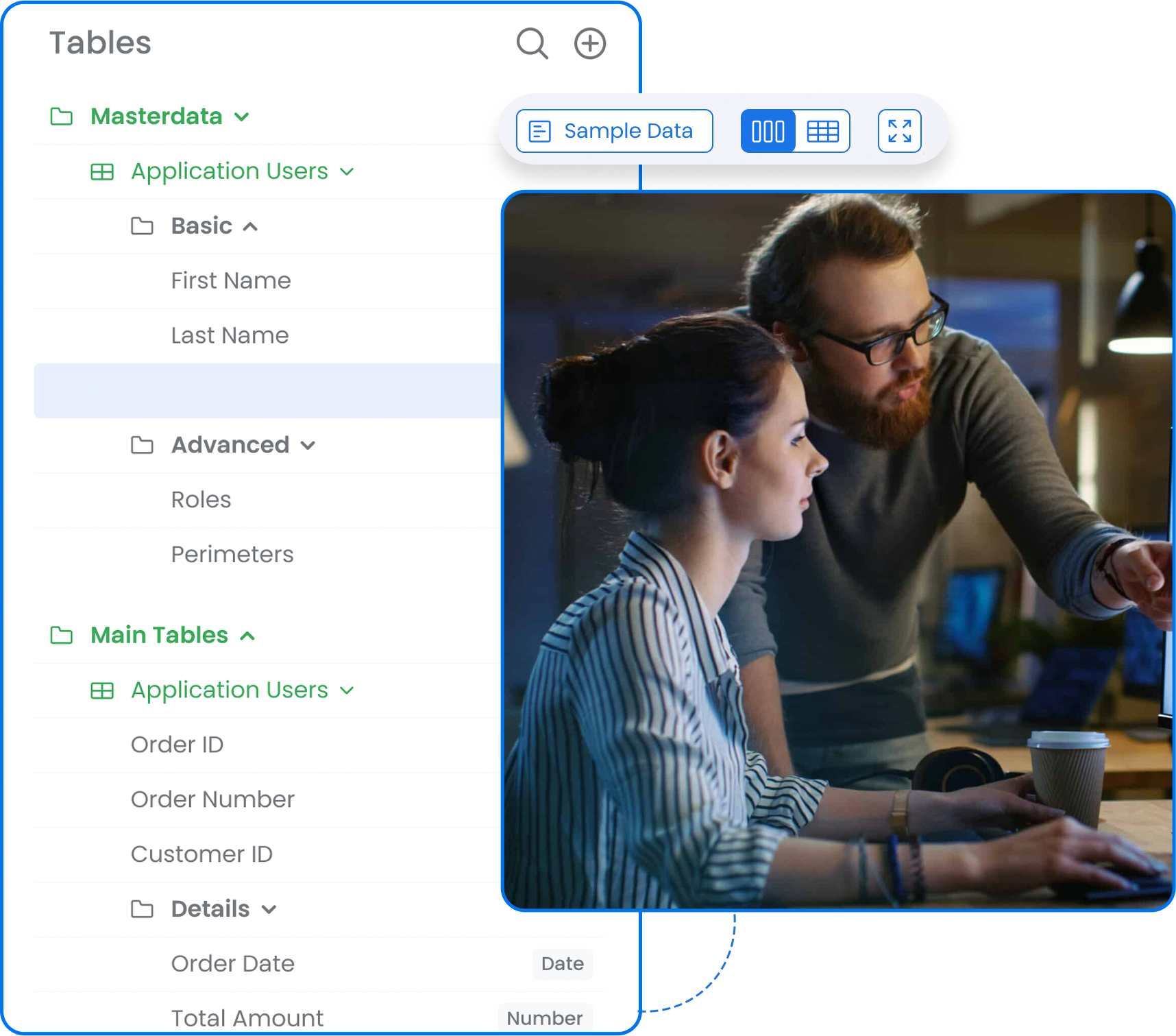Switch to grid table view toggle

tap(822, 131)
